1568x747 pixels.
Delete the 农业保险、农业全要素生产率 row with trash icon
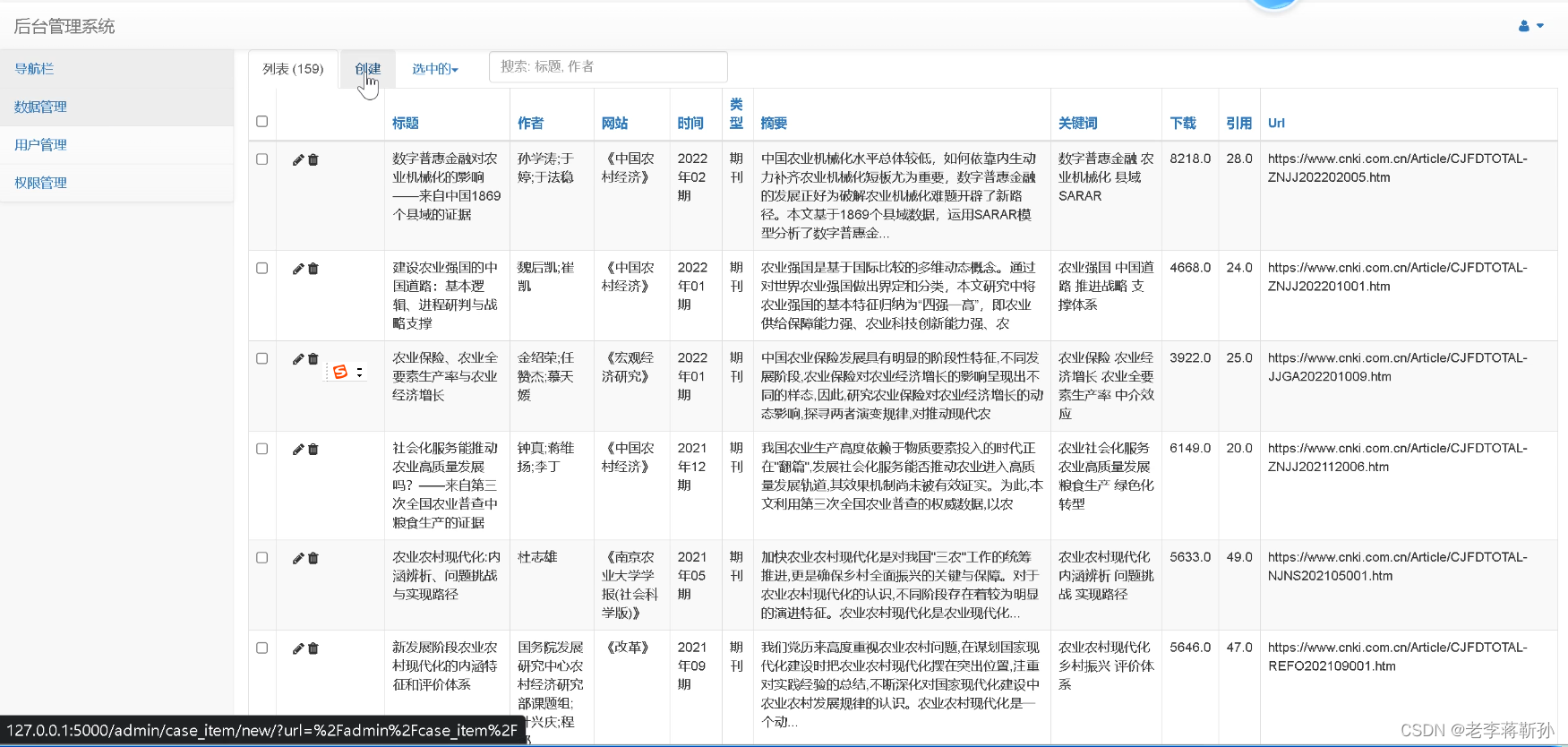pos(313,358)
